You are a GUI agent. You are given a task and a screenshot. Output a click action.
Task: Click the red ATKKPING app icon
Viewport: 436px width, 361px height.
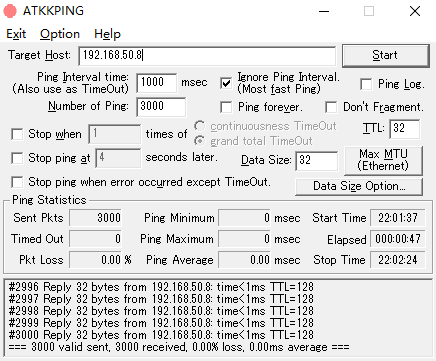(10, 11)
